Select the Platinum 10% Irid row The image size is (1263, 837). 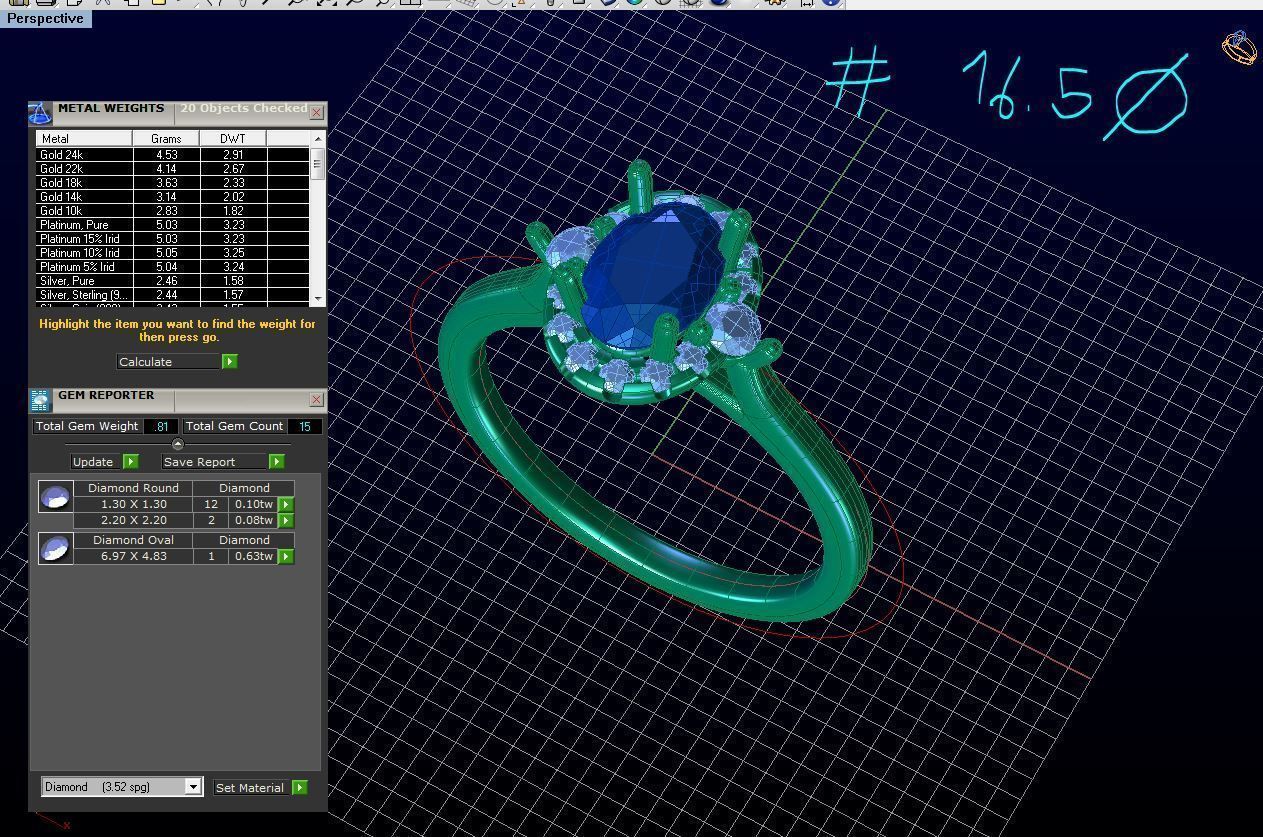(173, 253)
